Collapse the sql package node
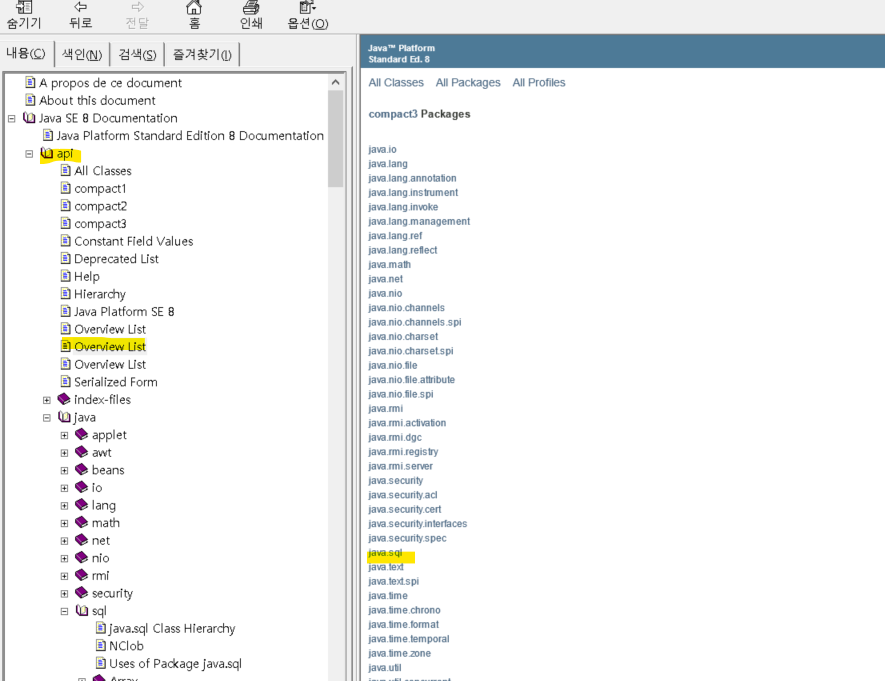 click(x=64, y=611)
